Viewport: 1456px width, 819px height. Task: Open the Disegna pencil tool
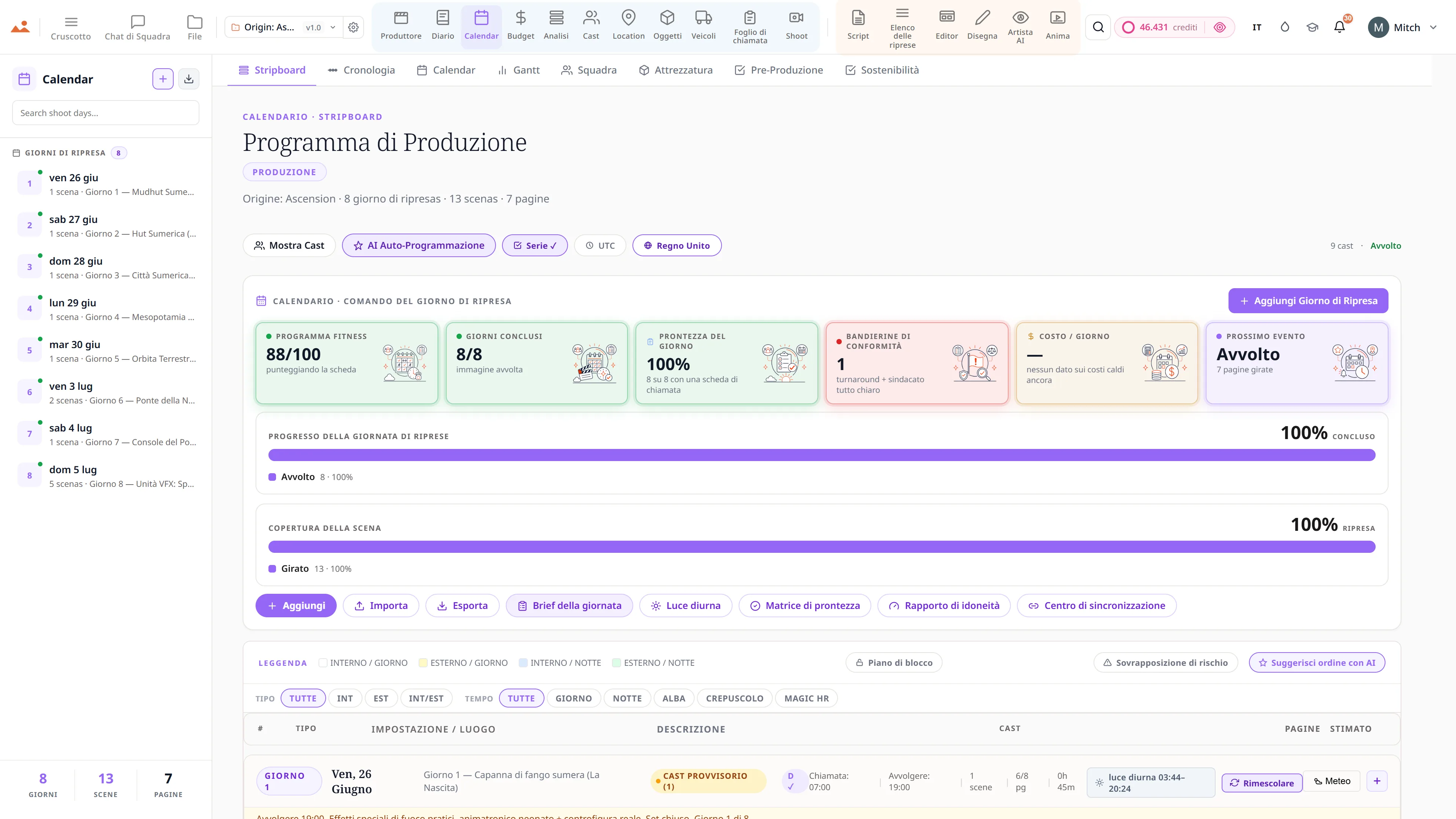pos(982,26)
